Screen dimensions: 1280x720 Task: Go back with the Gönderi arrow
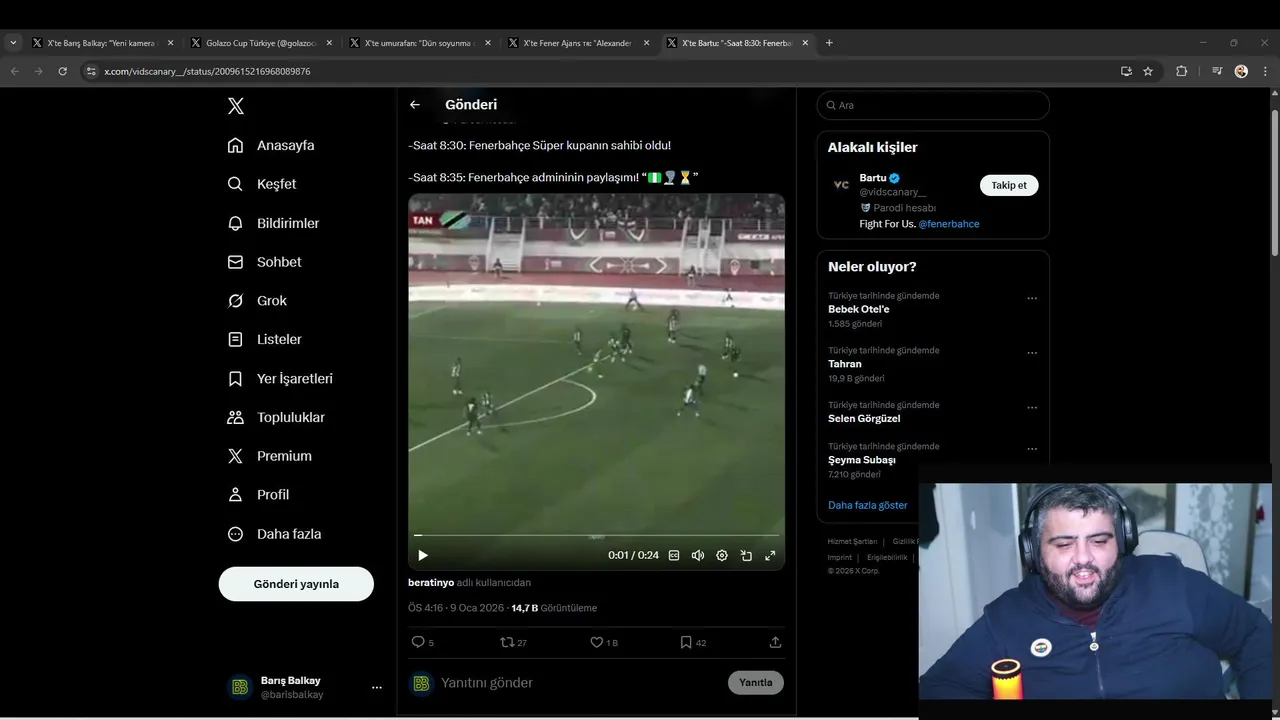pos(415,105)
